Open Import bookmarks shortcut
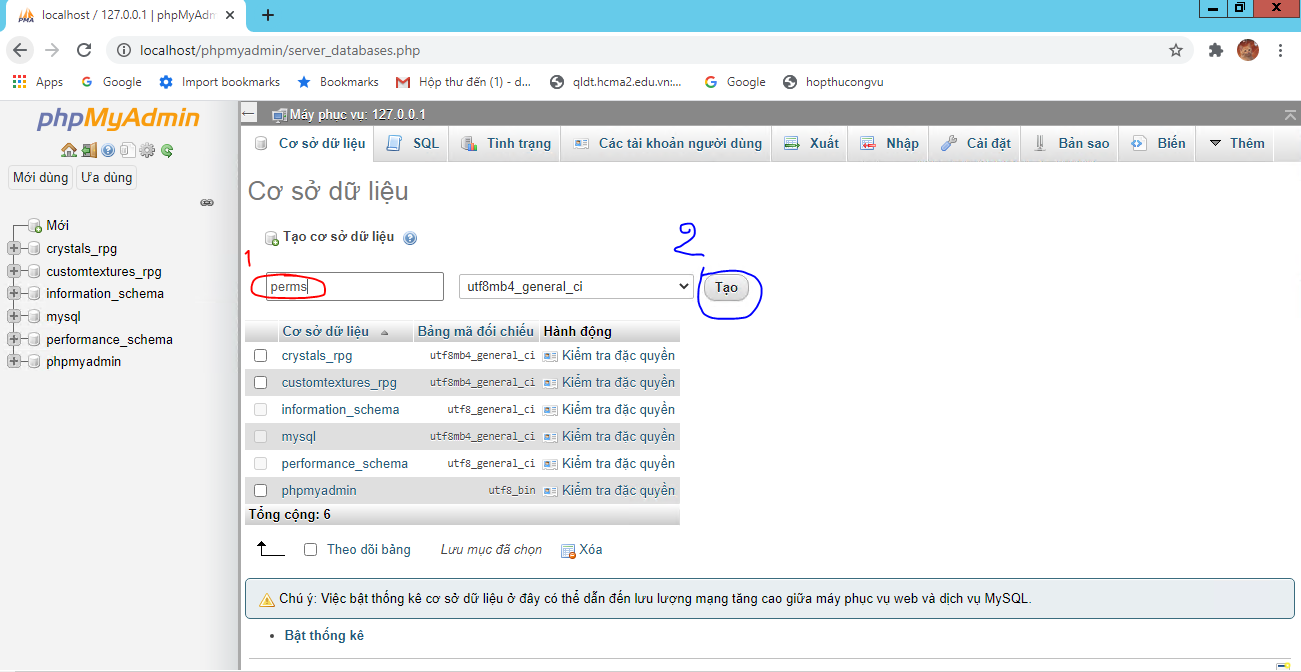The width and height of the screenshot is (1301, 672). [220, 82]
